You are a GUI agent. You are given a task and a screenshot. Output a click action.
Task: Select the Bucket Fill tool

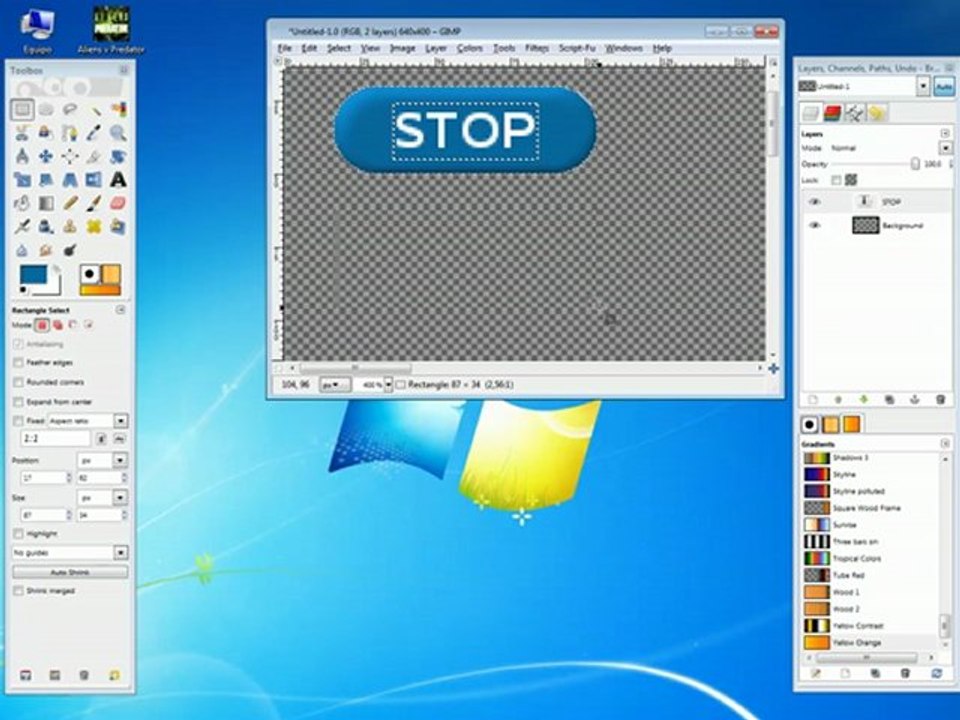click(x=23, y=203)
